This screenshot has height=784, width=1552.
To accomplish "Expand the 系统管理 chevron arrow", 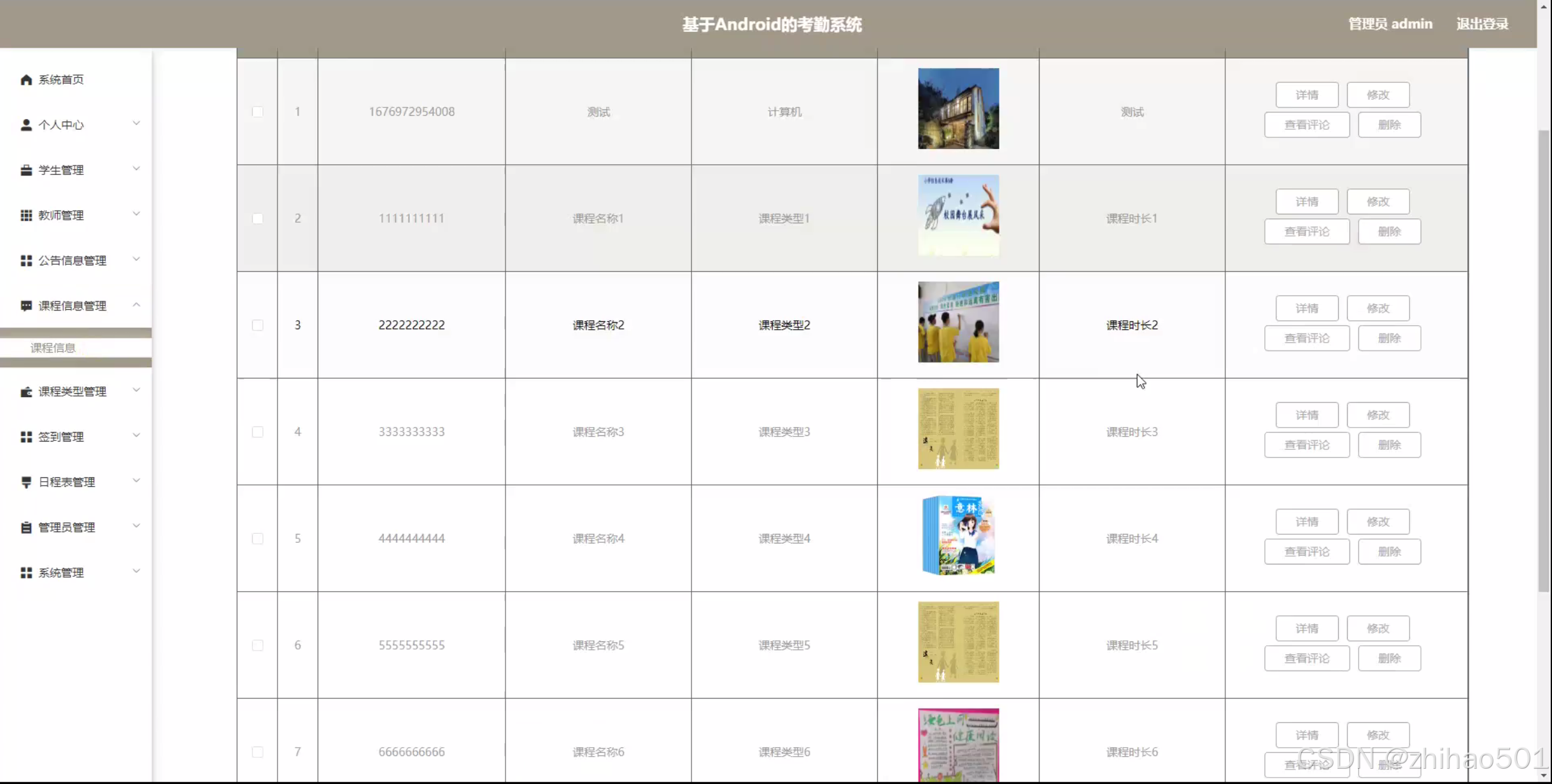I will pyautogui.click(x=136, y=571).
